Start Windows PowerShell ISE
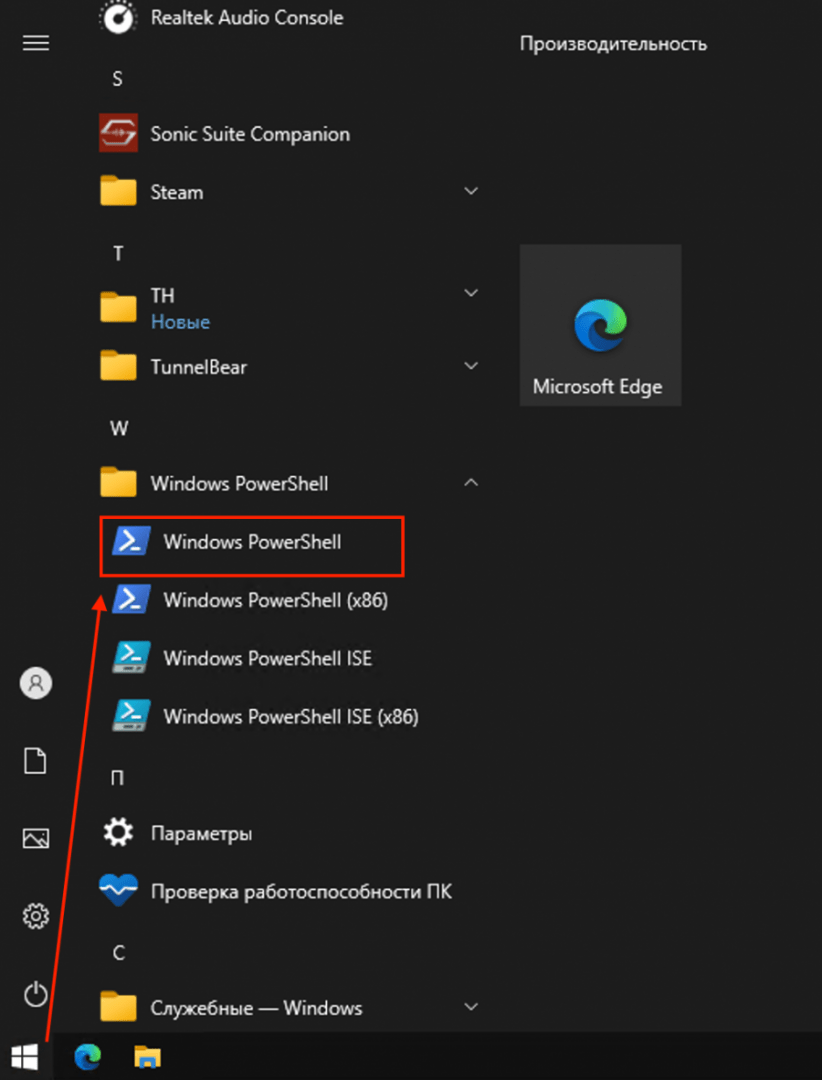Viewport: 822px width, 1080px height. (x=267, y=658)
